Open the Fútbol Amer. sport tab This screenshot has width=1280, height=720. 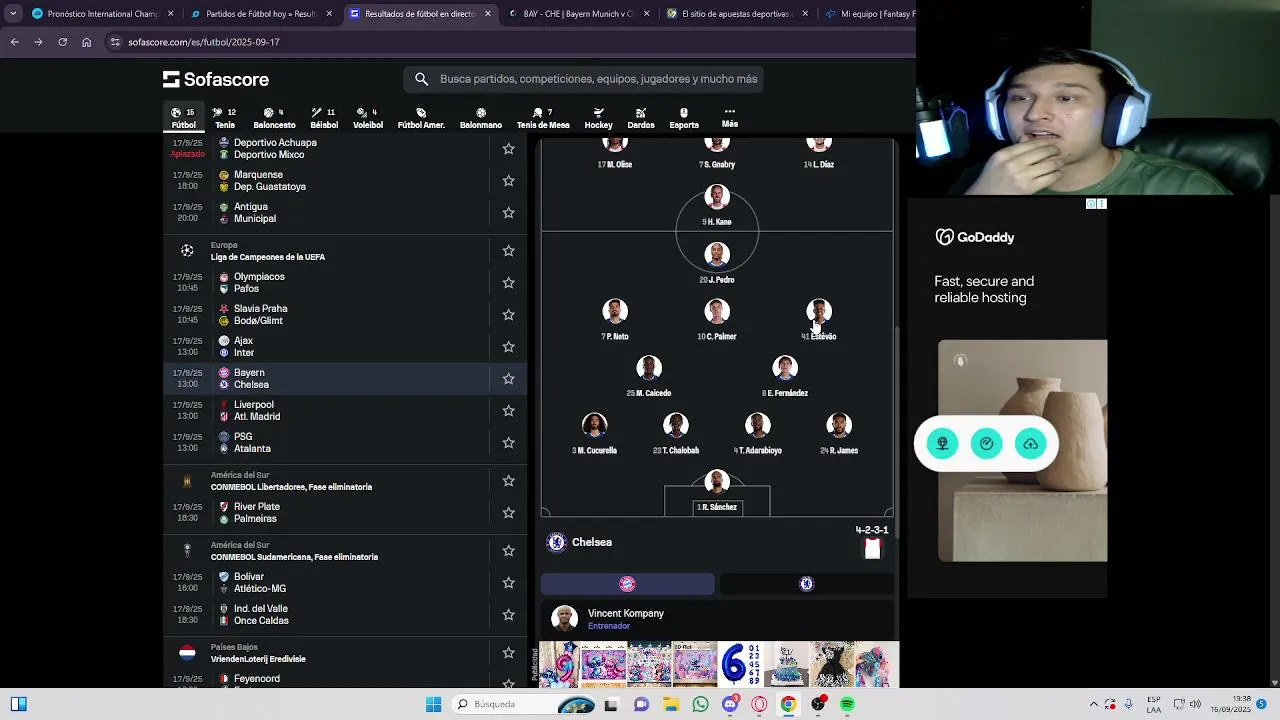tap(421, 118)
